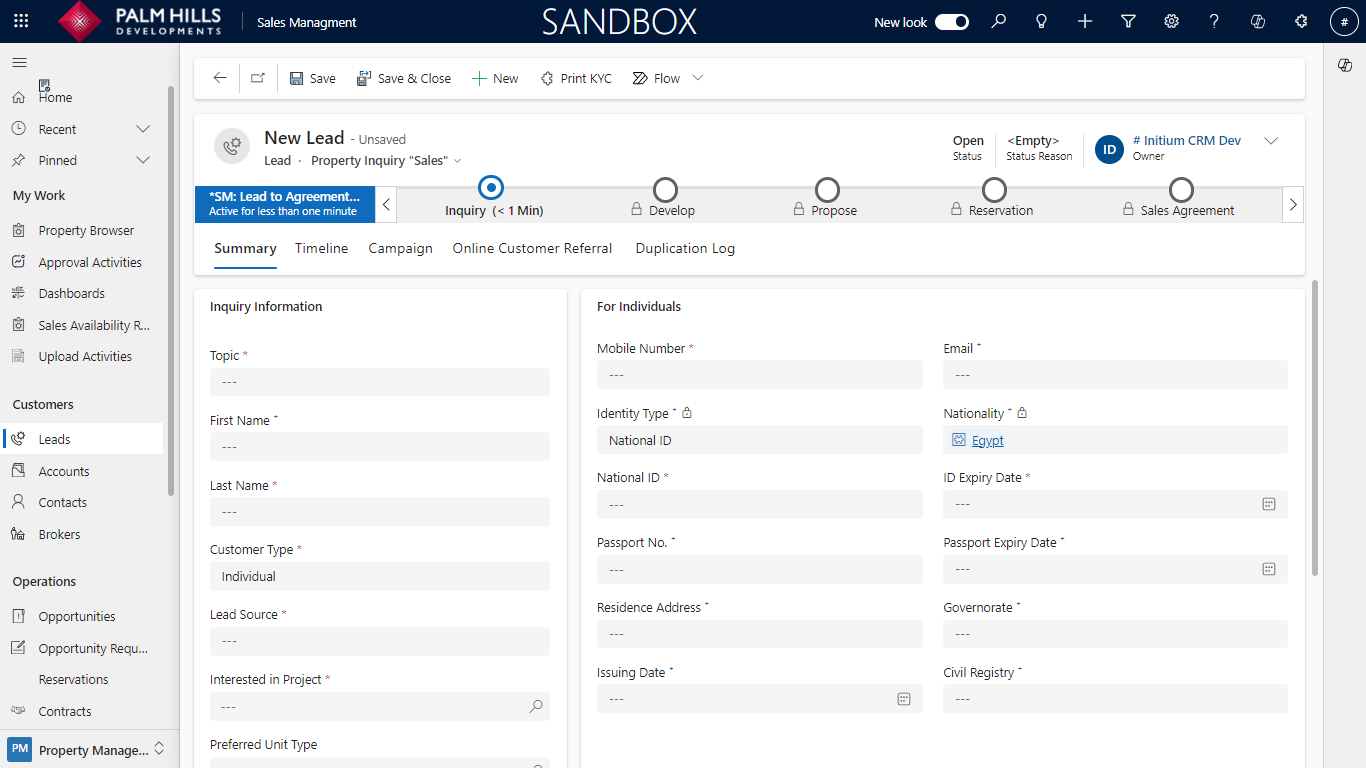This screenshot has width=1366, height=768.
Task: Expand the Flow dropdown arrow
Action: [698, 78]
